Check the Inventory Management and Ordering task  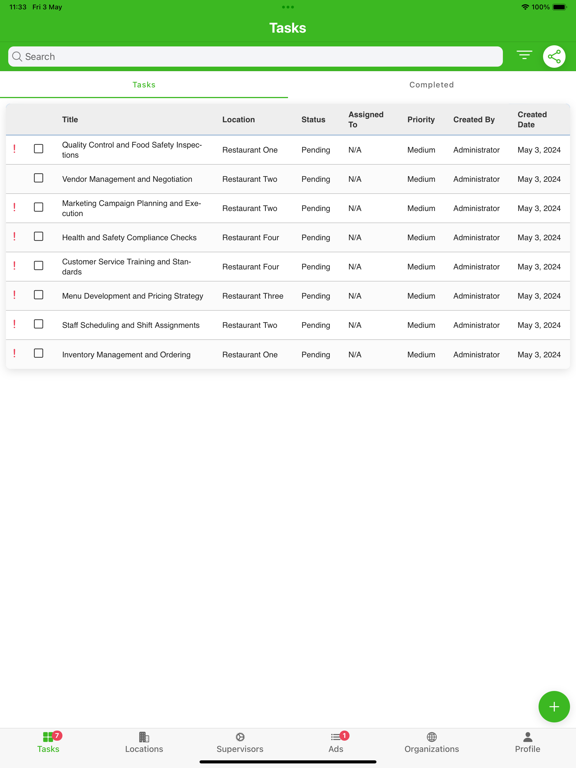click(x=38, y=353)
